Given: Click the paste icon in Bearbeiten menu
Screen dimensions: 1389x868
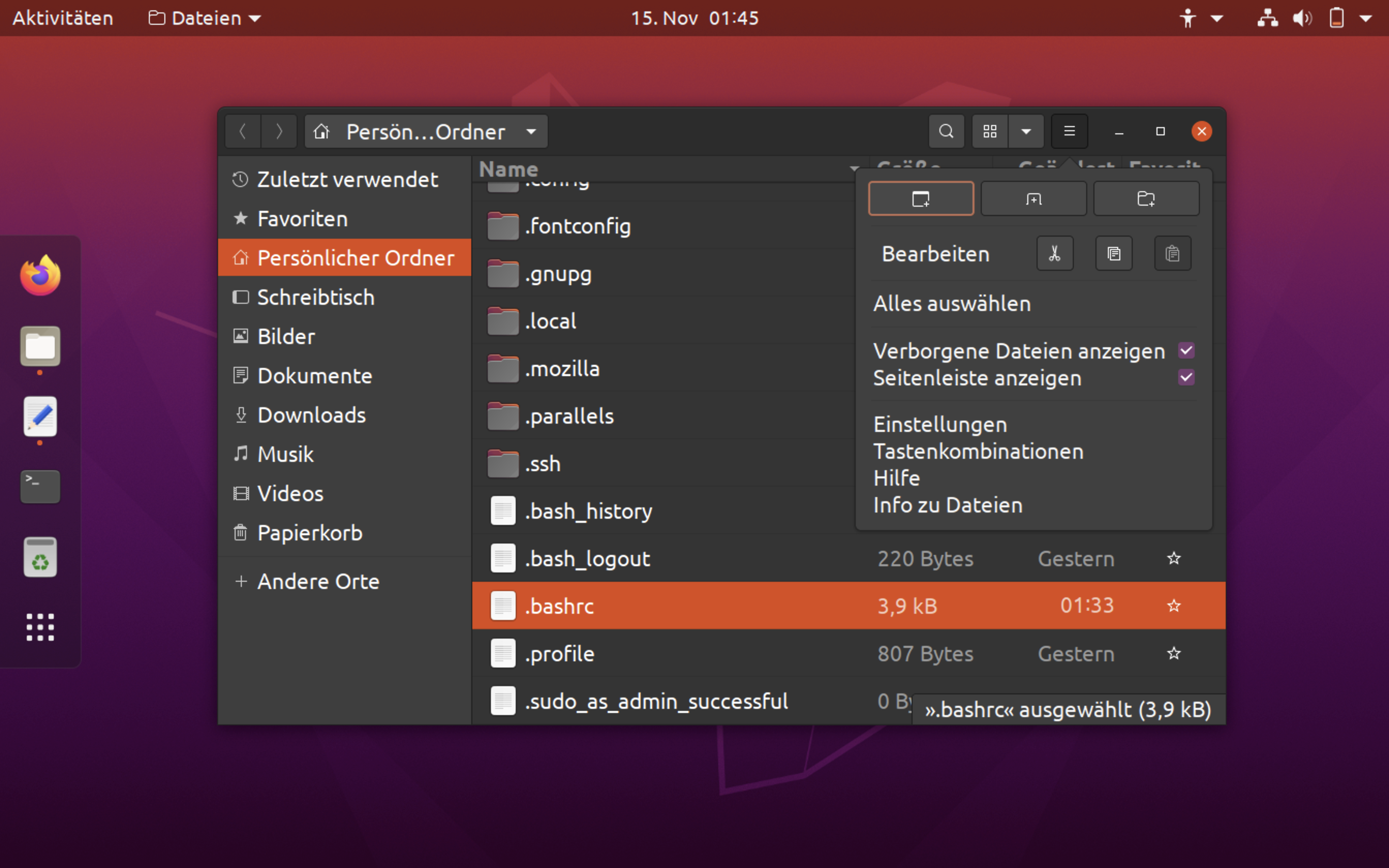Looking at the screenshot, I should click(1172, 254).
